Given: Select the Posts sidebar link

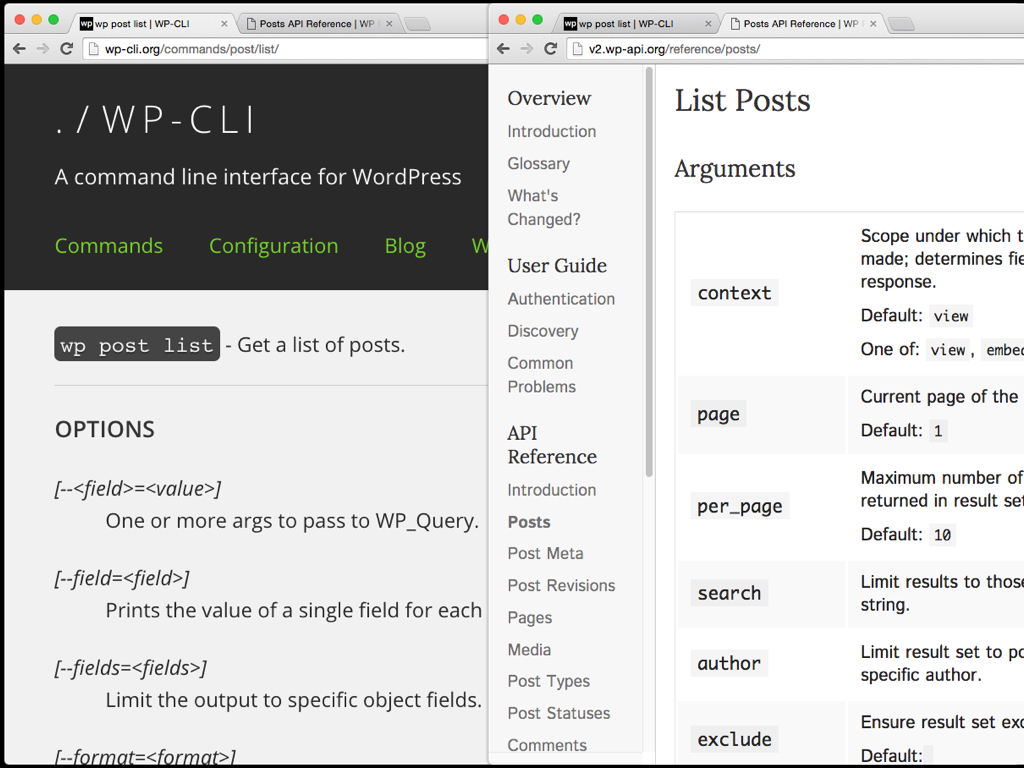Looking at the screenshot, I should coord(529,522).
